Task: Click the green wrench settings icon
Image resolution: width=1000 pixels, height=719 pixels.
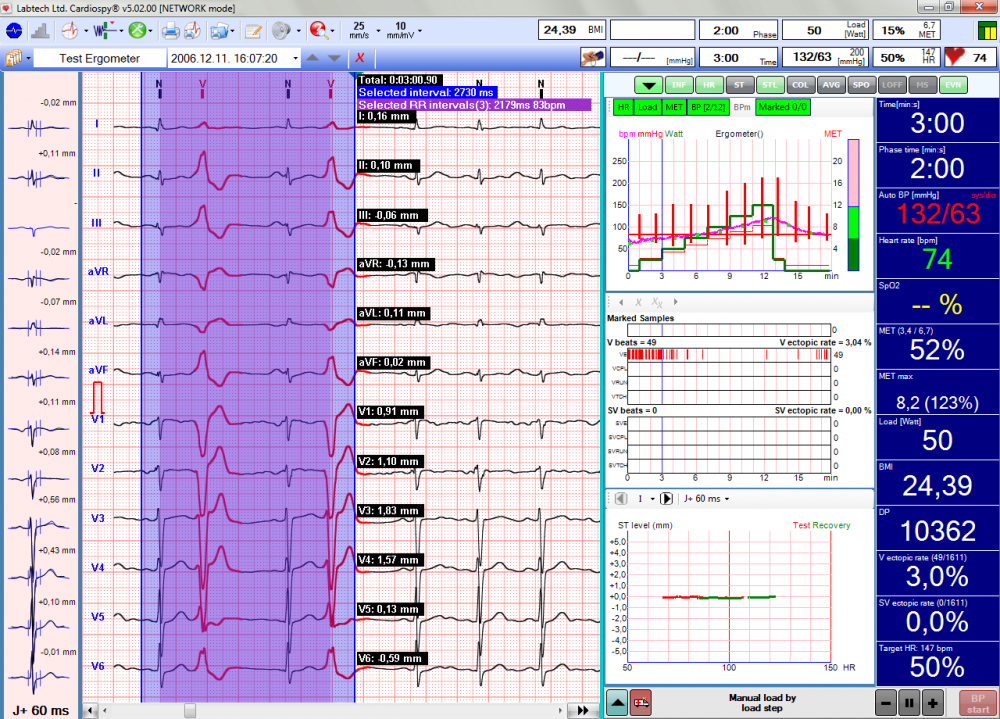Action: [x=137, y=30]
